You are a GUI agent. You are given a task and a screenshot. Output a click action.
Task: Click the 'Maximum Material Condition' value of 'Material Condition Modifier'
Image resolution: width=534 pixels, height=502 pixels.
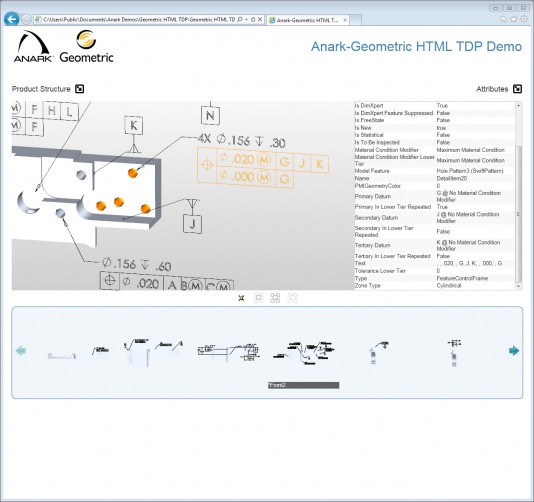point(470,150)
